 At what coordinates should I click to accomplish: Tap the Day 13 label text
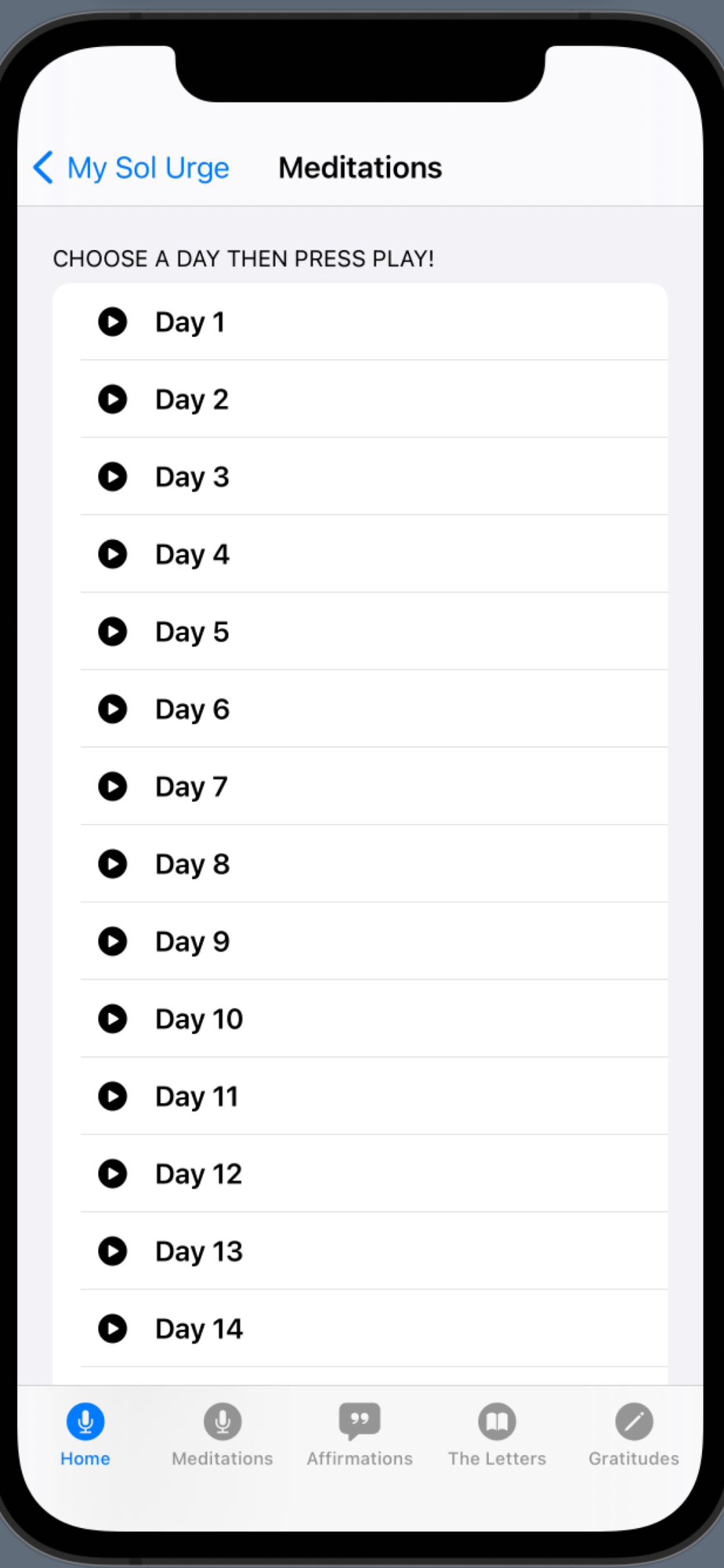pos(199,1252)
